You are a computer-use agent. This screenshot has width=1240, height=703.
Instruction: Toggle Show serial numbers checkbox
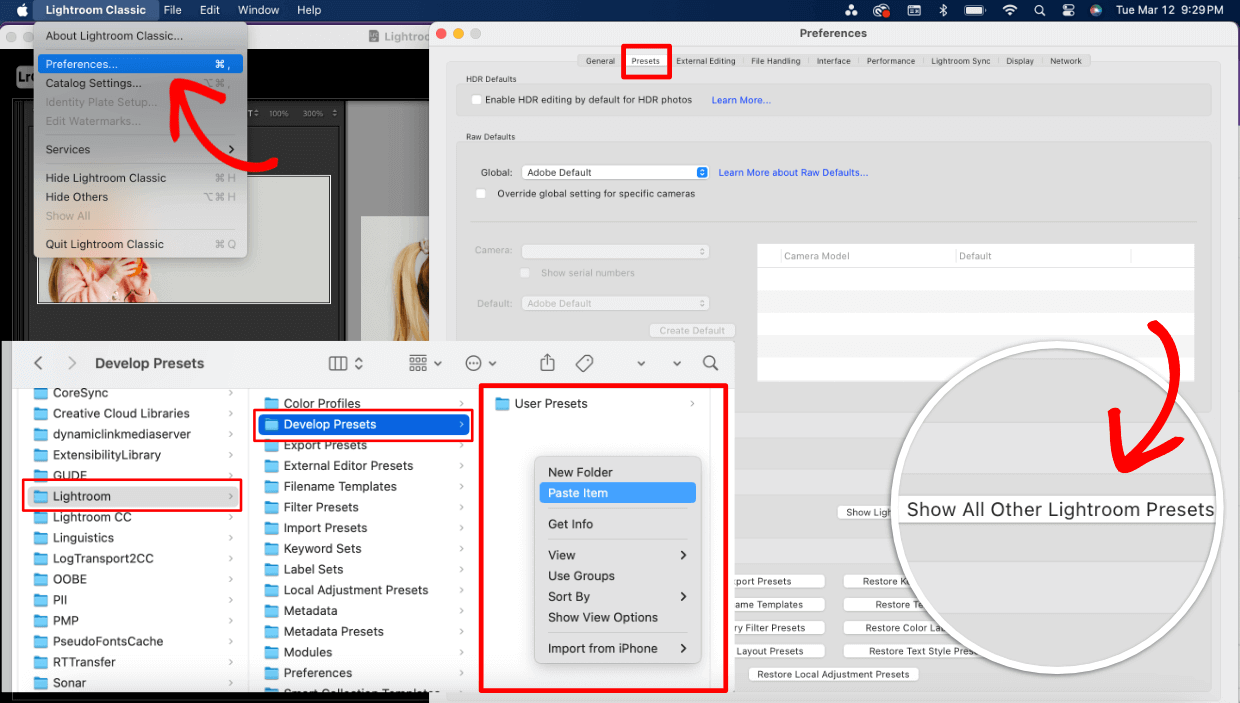(524, 272)
